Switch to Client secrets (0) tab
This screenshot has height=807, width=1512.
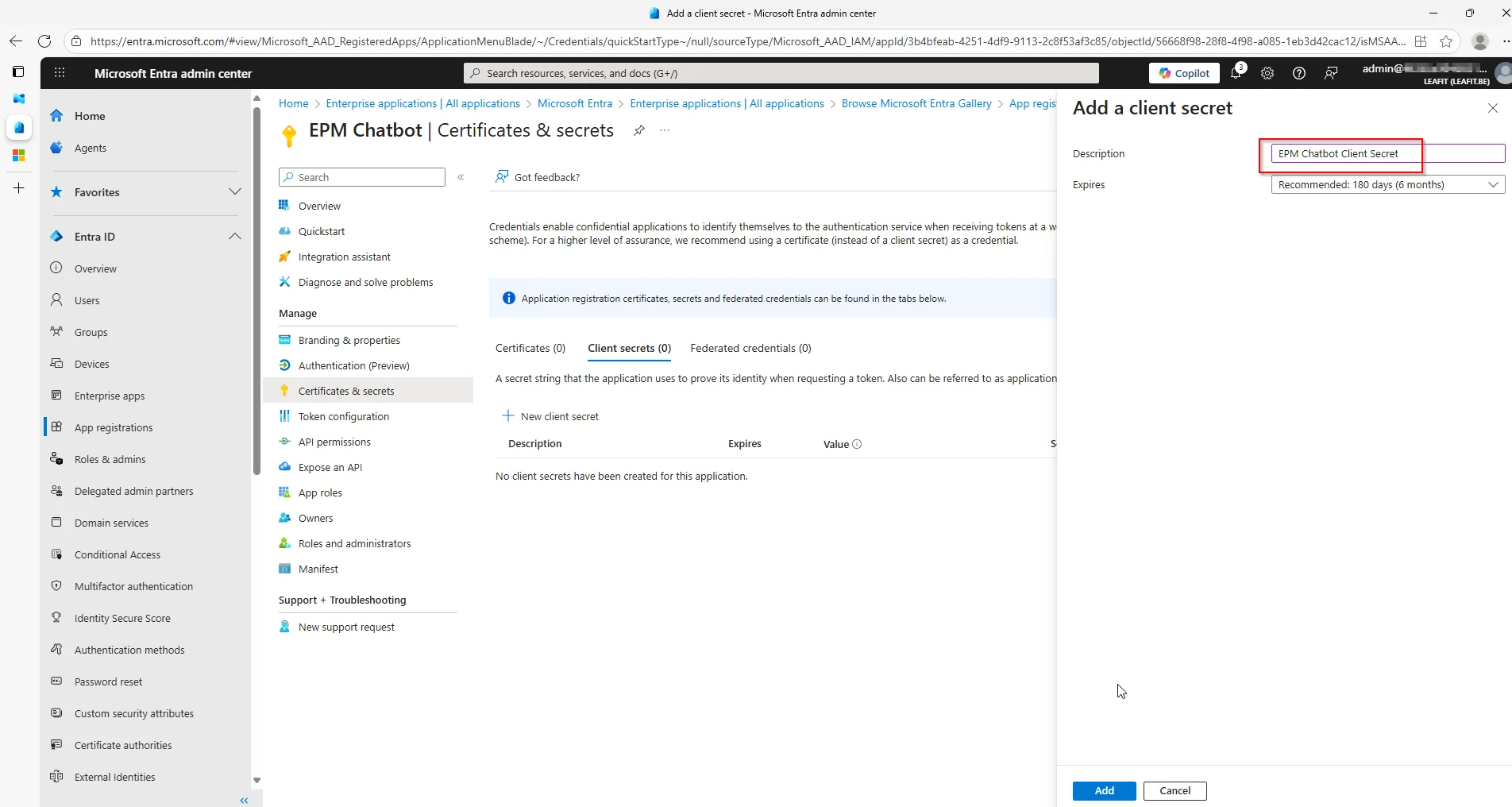click(629, 348)
